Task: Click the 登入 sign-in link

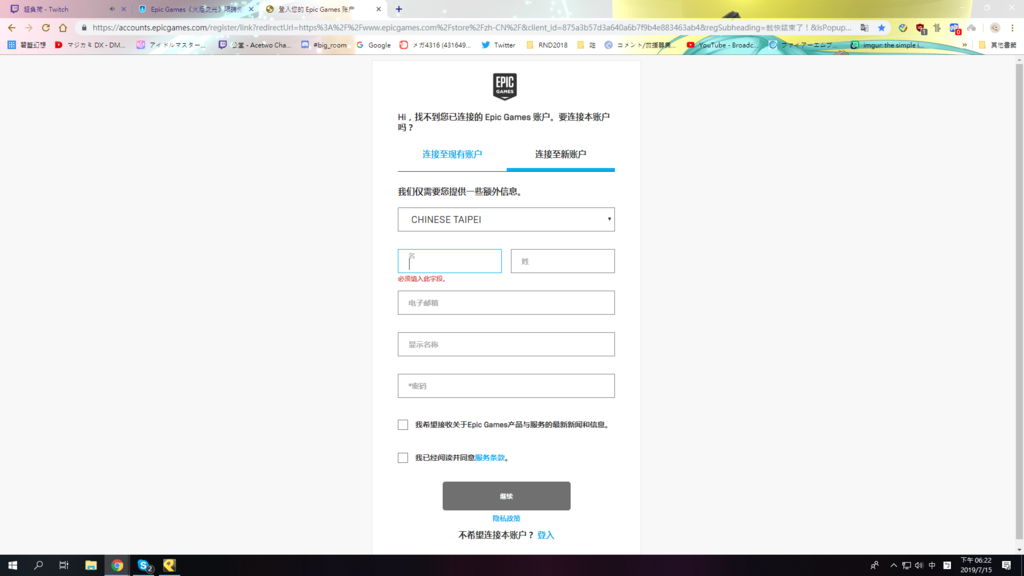Action: point(545,535)
